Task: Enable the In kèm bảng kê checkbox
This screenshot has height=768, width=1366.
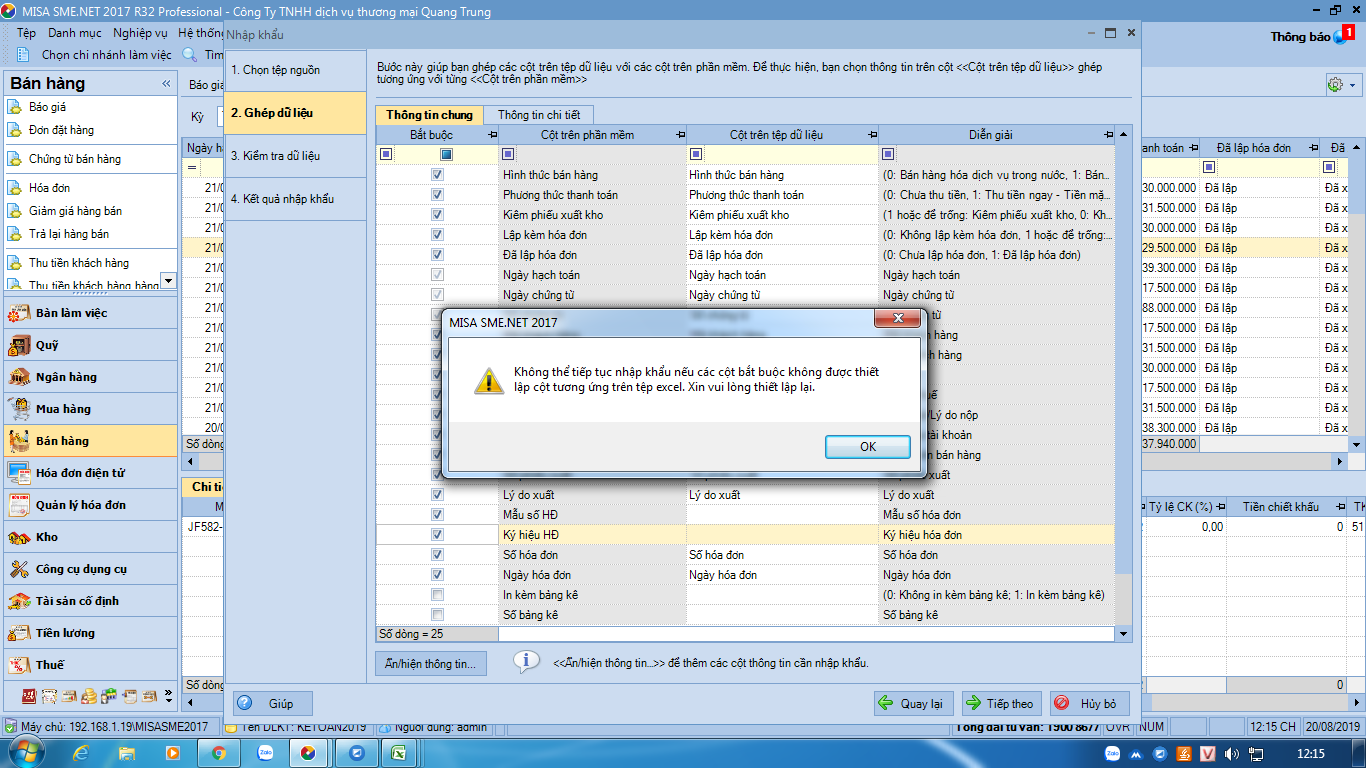Action: [437, 595]
